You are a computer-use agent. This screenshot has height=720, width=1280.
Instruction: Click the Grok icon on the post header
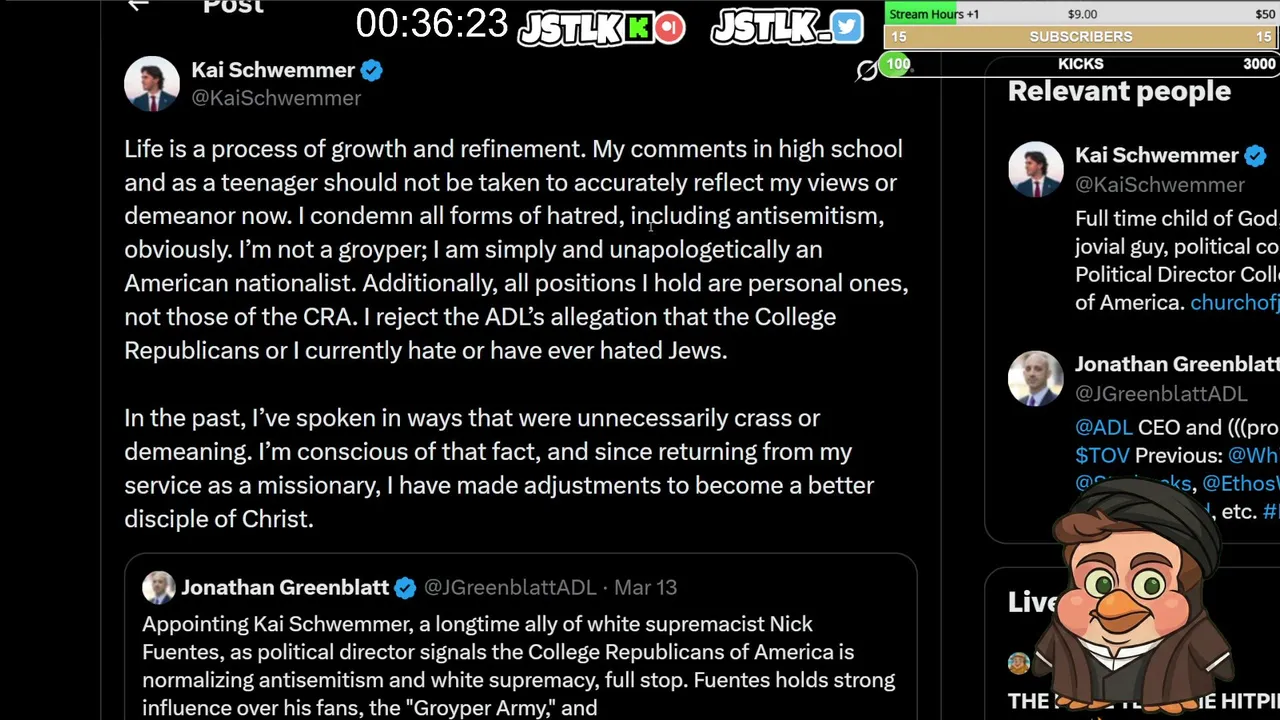point(866,70)
